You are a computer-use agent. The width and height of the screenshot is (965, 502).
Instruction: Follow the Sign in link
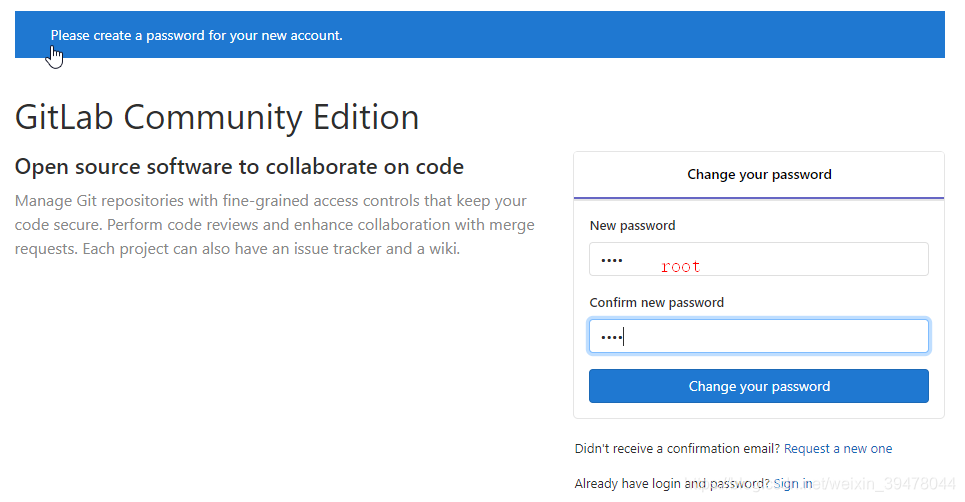793,484
